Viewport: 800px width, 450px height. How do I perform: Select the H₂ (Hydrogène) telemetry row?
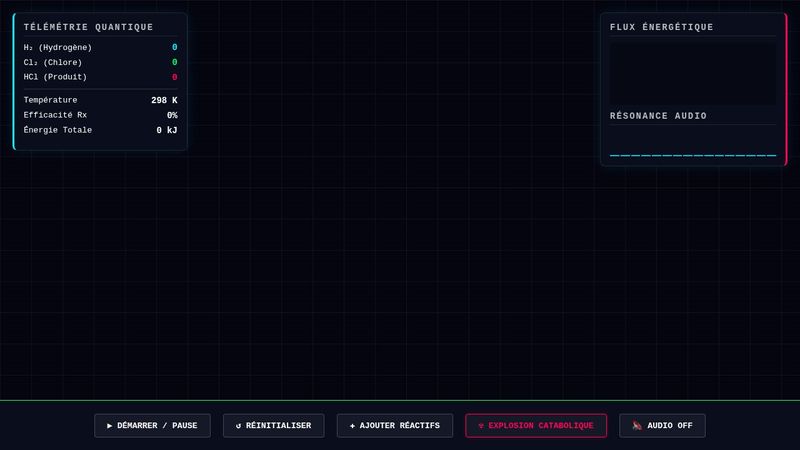tap(101, 47)
